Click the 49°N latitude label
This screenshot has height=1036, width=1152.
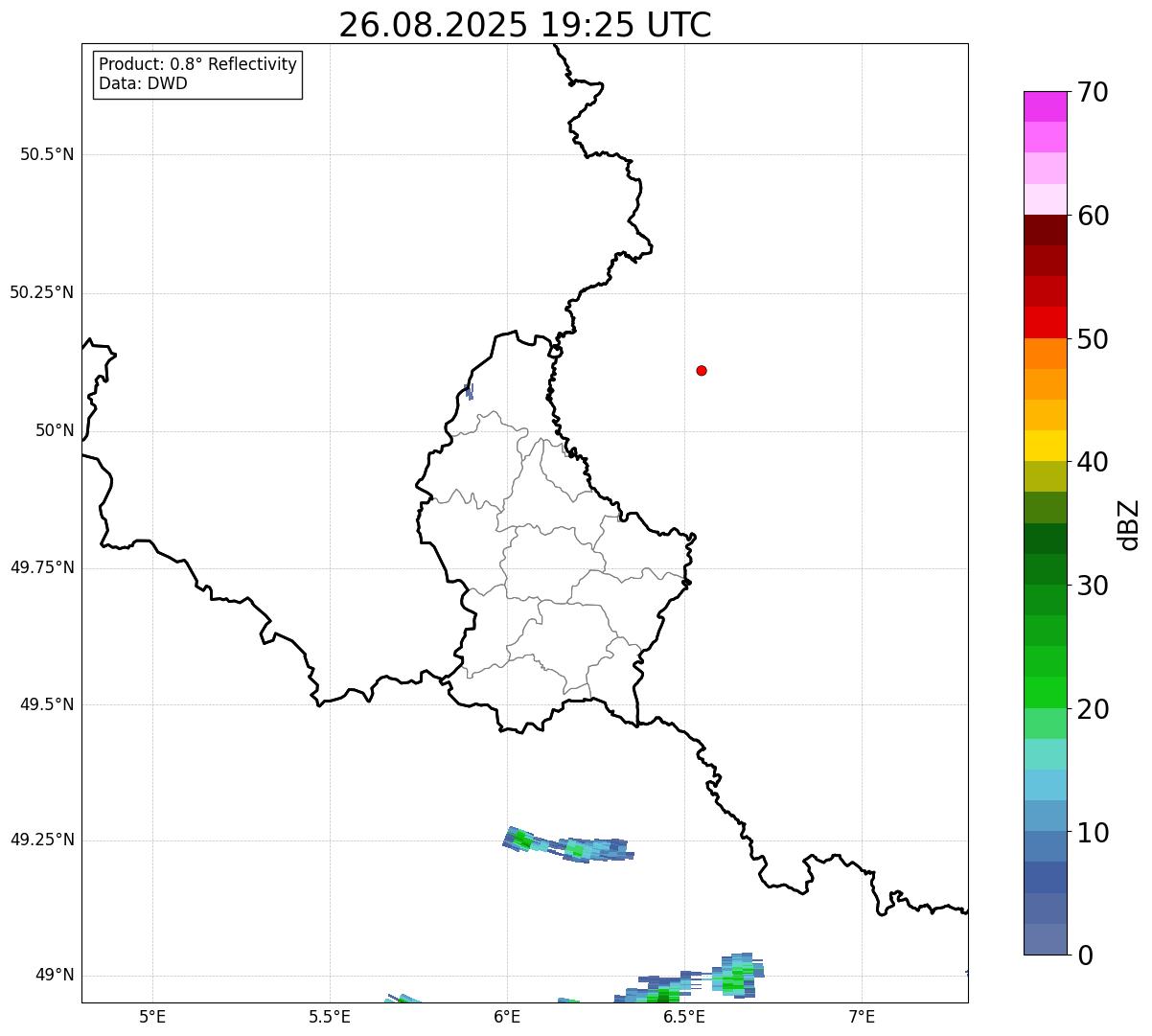tap(56, 976)
